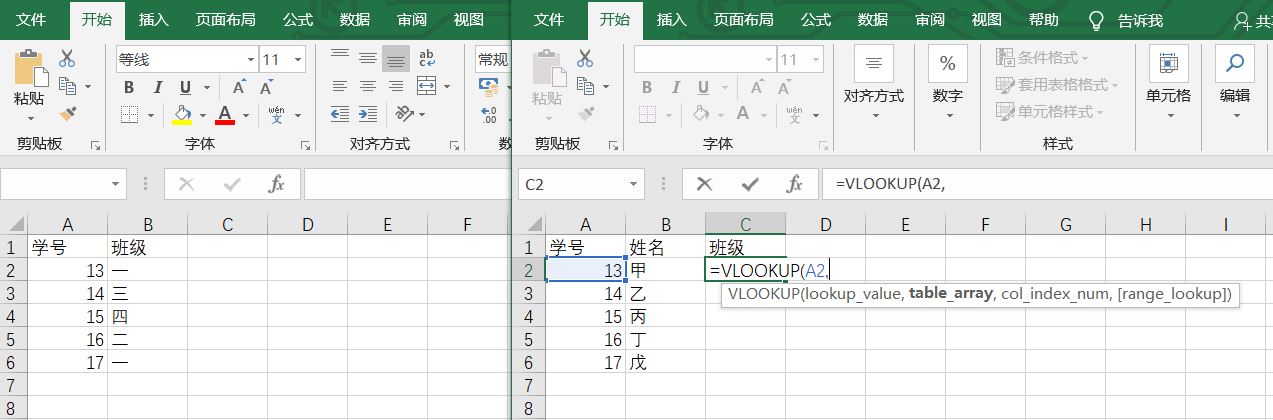Click Insert Function fx in right window
This screenshot has width=1273, height=420.
point(795,184)
